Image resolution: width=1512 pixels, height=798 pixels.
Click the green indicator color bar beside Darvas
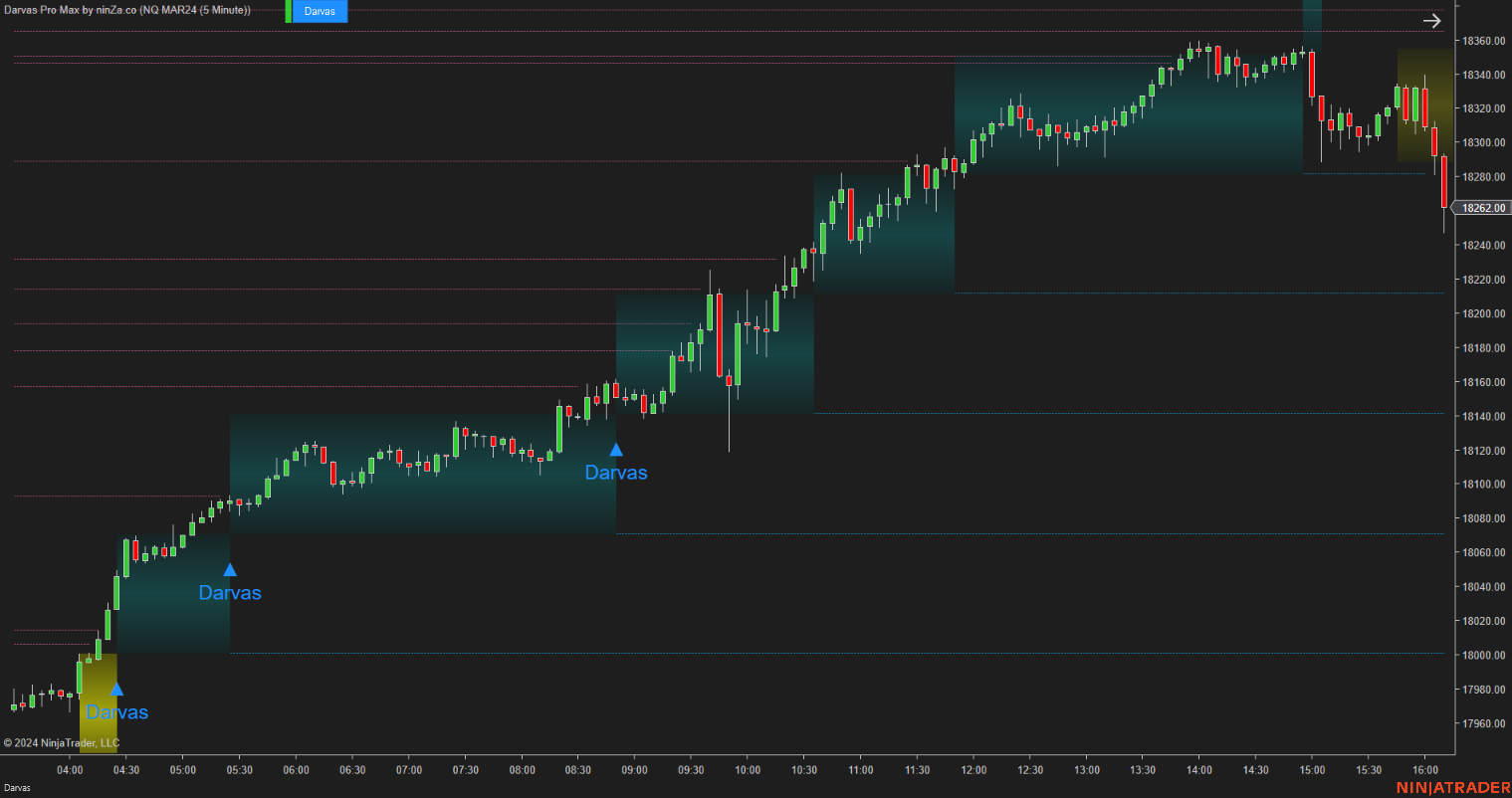click(x=290, y=11)
